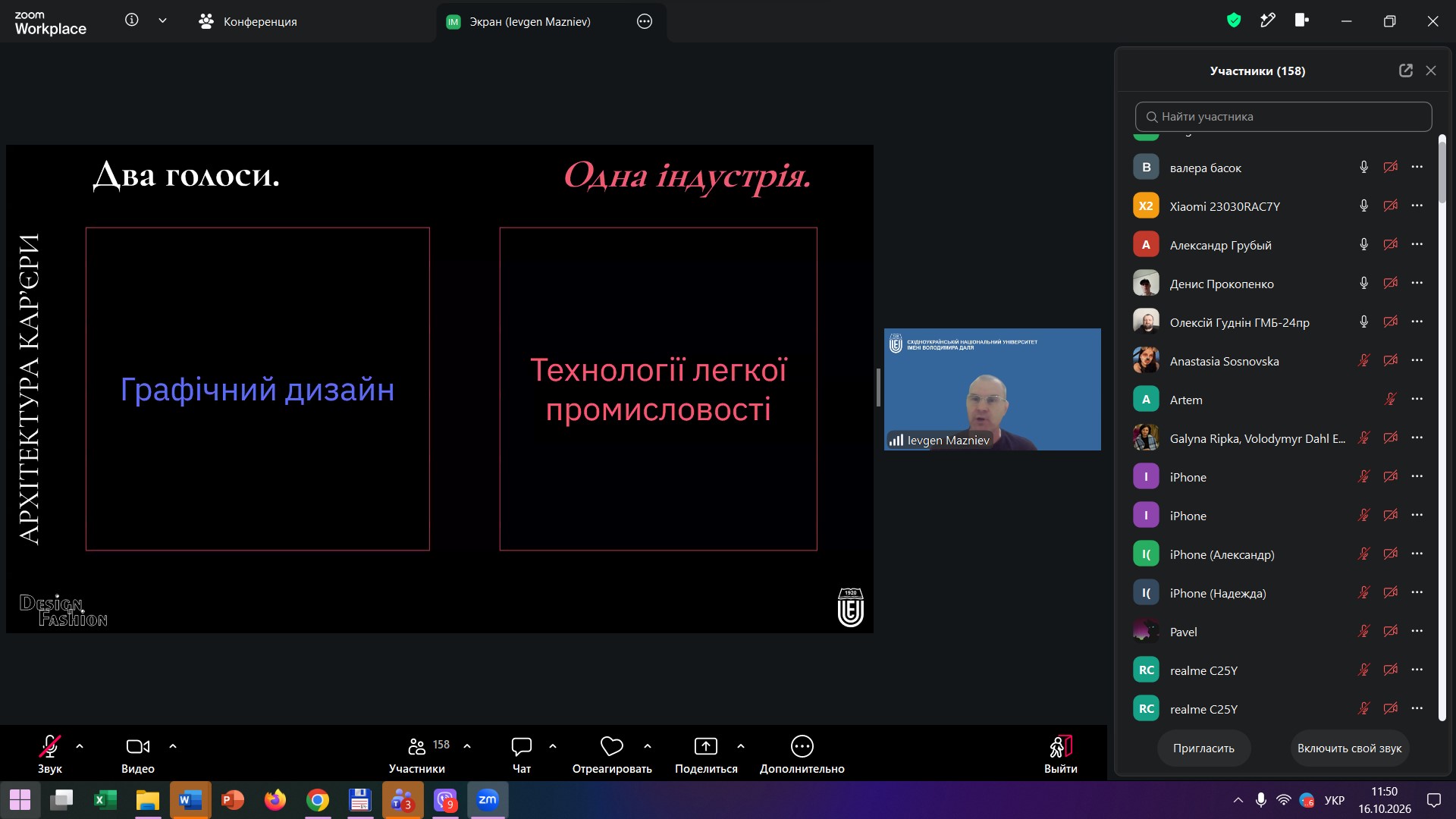Open dropdown chevron next to info icon
Viewport: 1456px width, 819px height.
pyautogui.click(x=162, y=20)
